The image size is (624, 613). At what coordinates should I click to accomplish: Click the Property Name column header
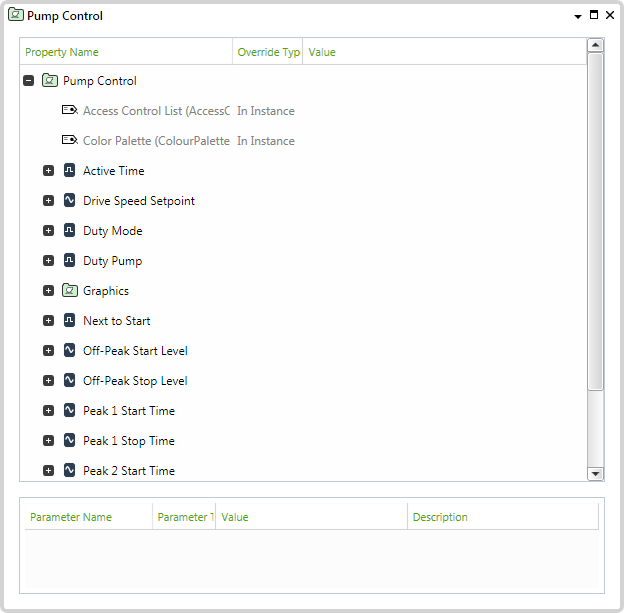point(62,52)
